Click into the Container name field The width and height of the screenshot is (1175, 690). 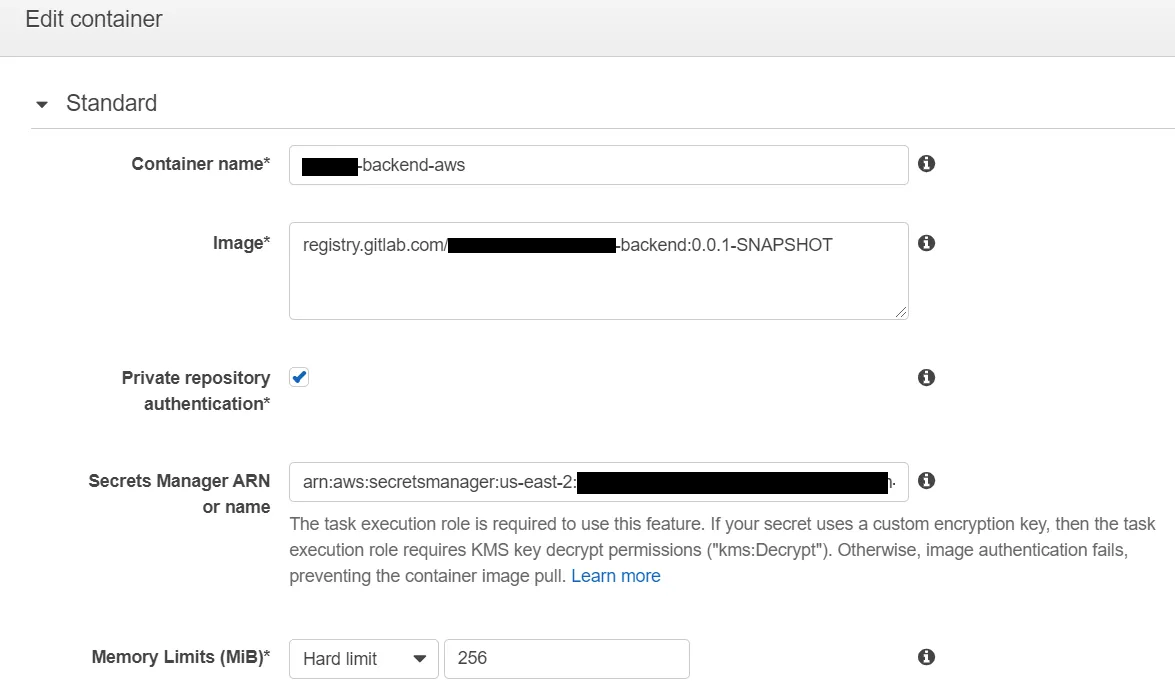coord(599,165)
